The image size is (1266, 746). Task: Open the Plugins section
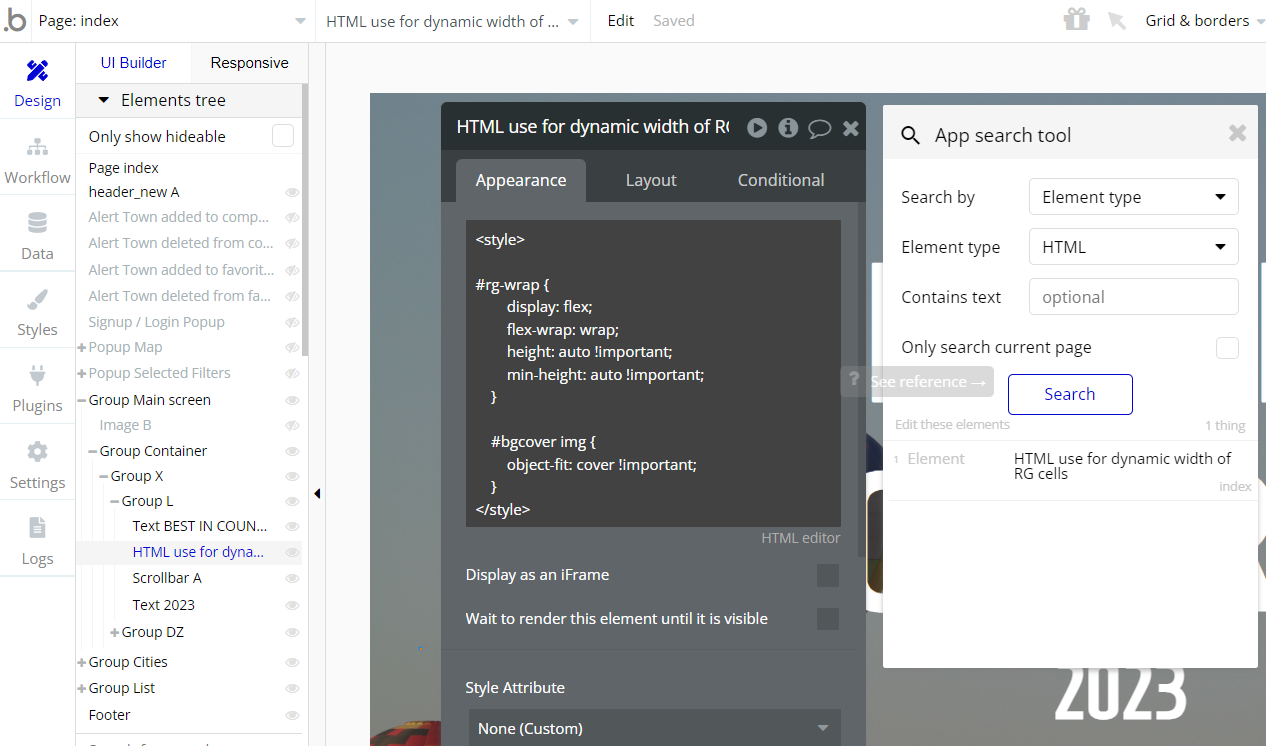(x=37, y=388)
